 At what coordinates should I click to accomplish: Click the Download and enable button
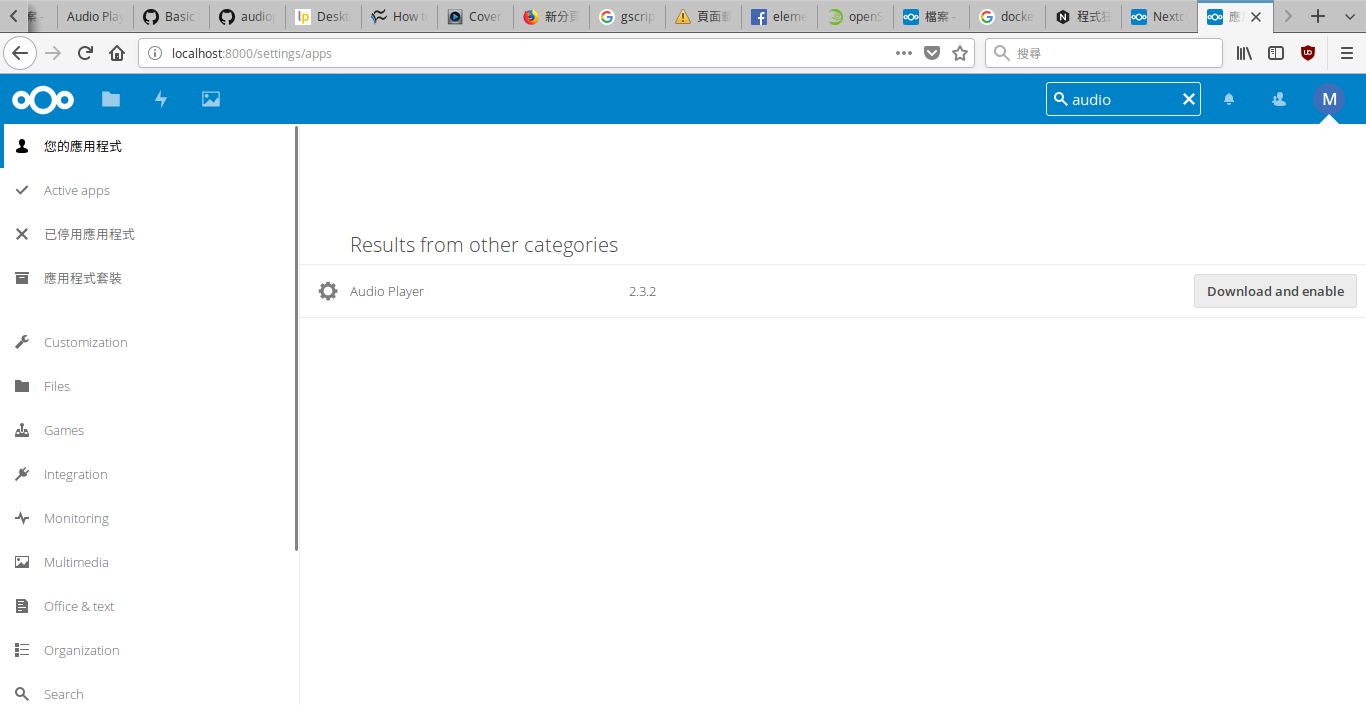[1275, 291]
